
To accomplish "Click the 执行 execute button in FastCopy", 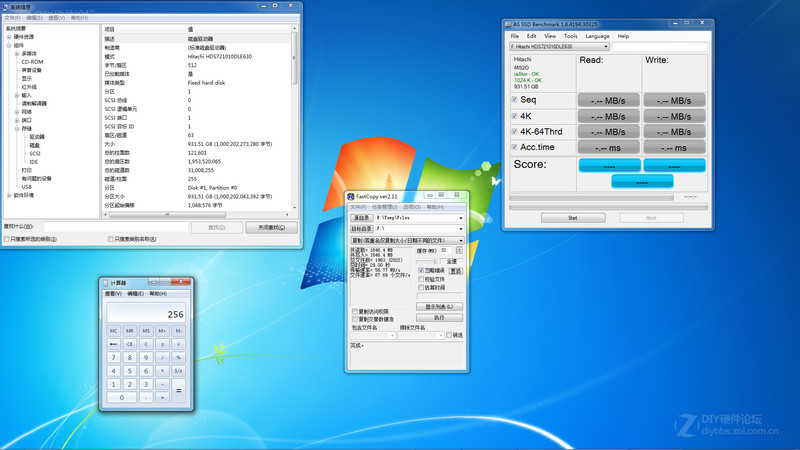I will (x=438, y=317).
